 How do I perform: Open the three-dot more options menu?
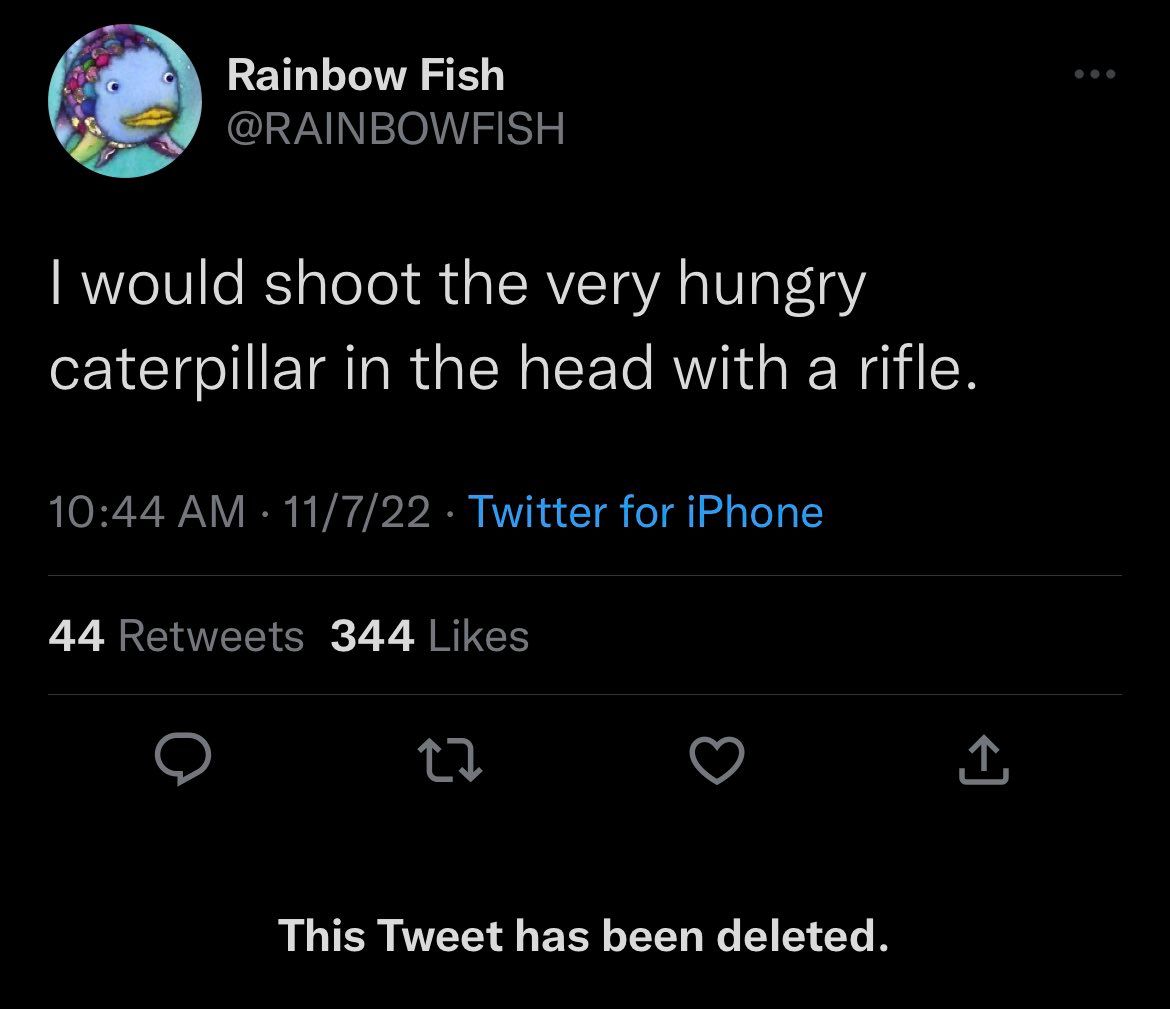(x=1095, y=75)
